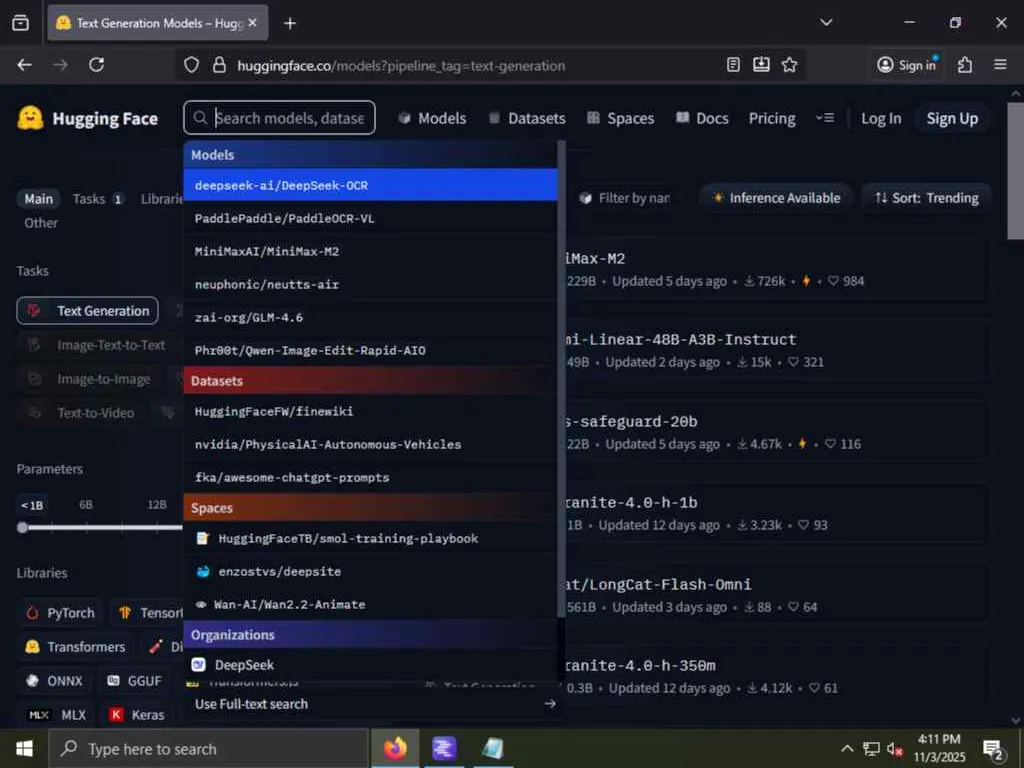
Task: Click the Text Generation task icon
Action: 34,311
